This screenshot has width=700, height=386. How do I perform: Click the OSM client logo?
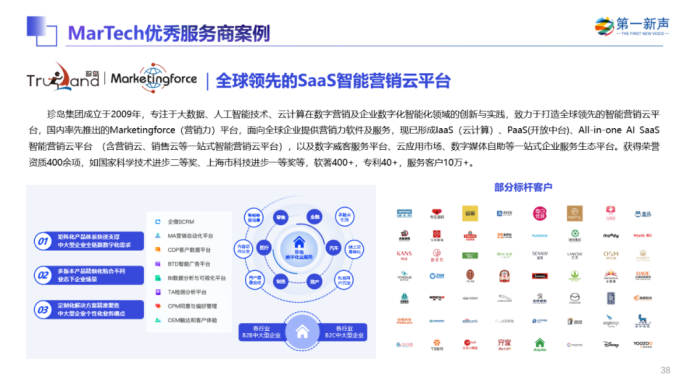(x=611, y=255)
